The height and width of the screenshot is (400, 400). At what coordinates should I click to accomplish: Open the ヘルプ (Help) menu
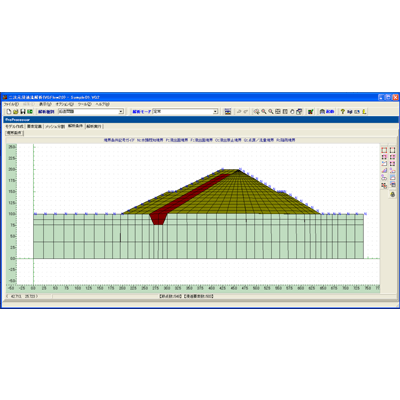pos(102,104)
